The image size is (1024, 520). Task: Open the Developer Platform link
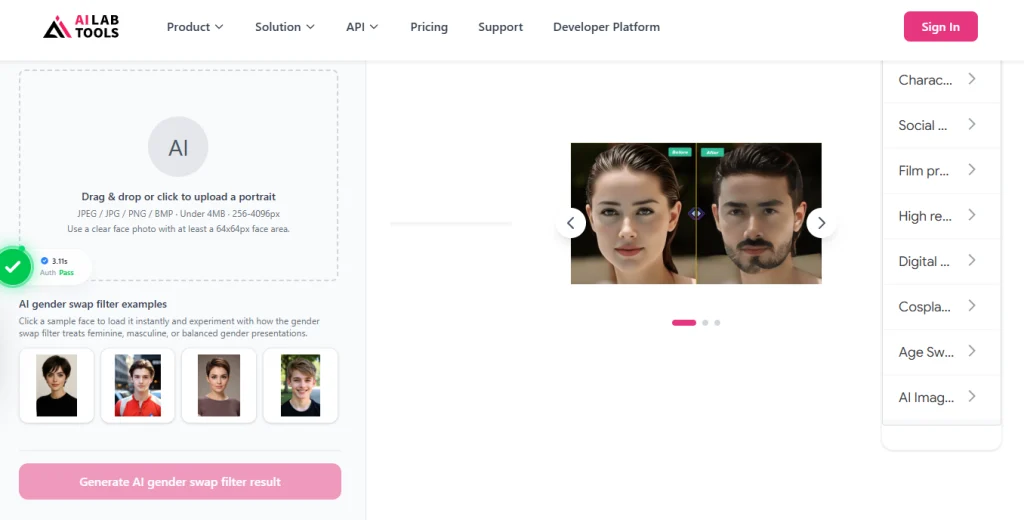606,27
